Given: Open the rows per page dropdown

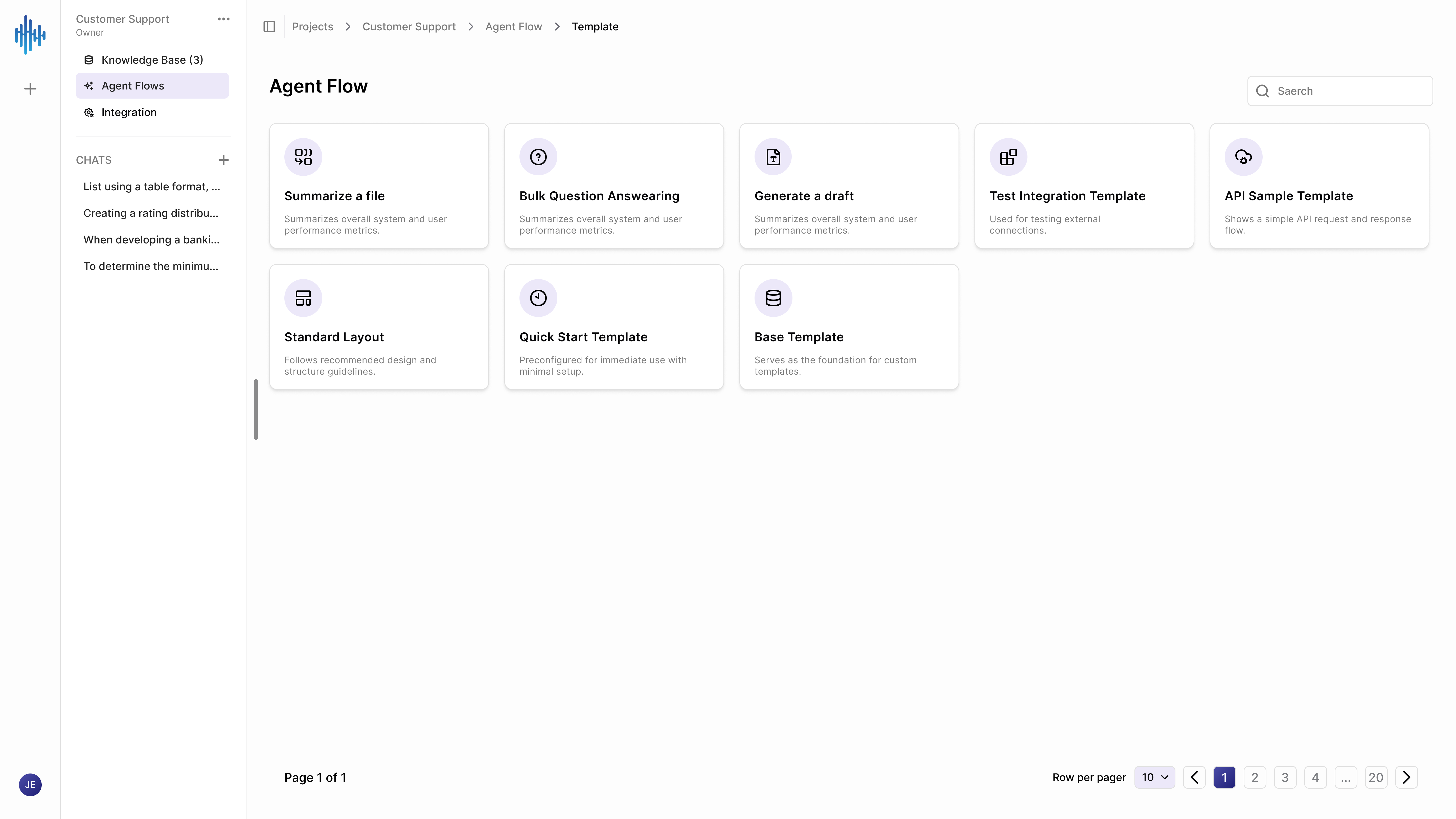Looking at the screenshot, I should coord(1155,777).
